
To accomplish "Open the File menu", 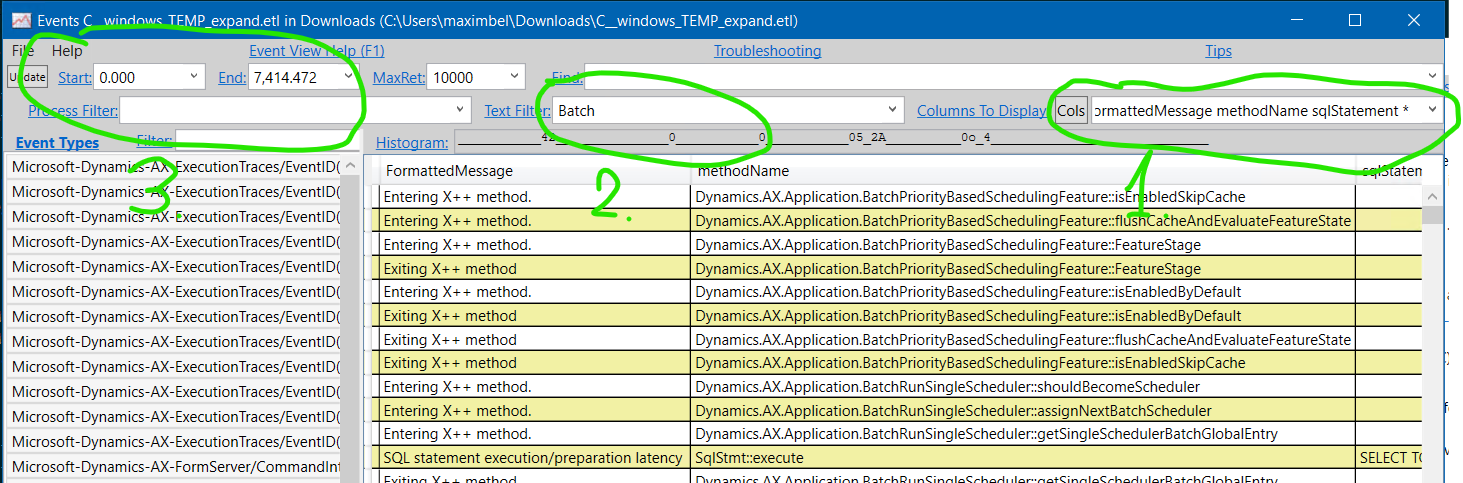I will coord(23,50).
